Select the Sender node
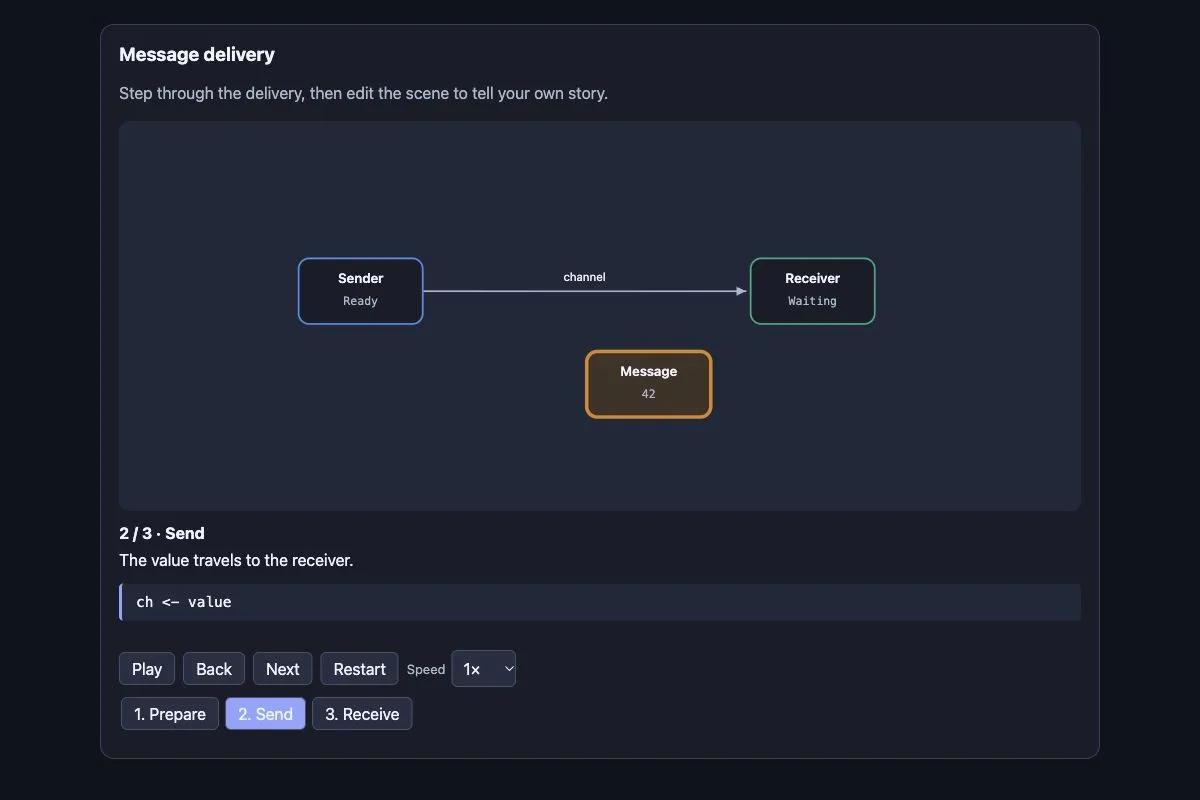 361,291
